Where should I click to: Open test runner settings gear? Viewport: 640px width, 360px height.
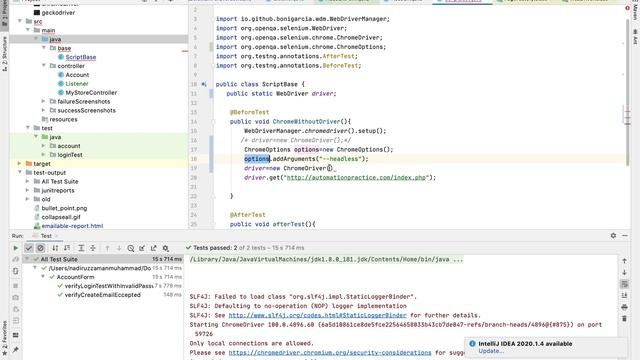tap(166, 248)
